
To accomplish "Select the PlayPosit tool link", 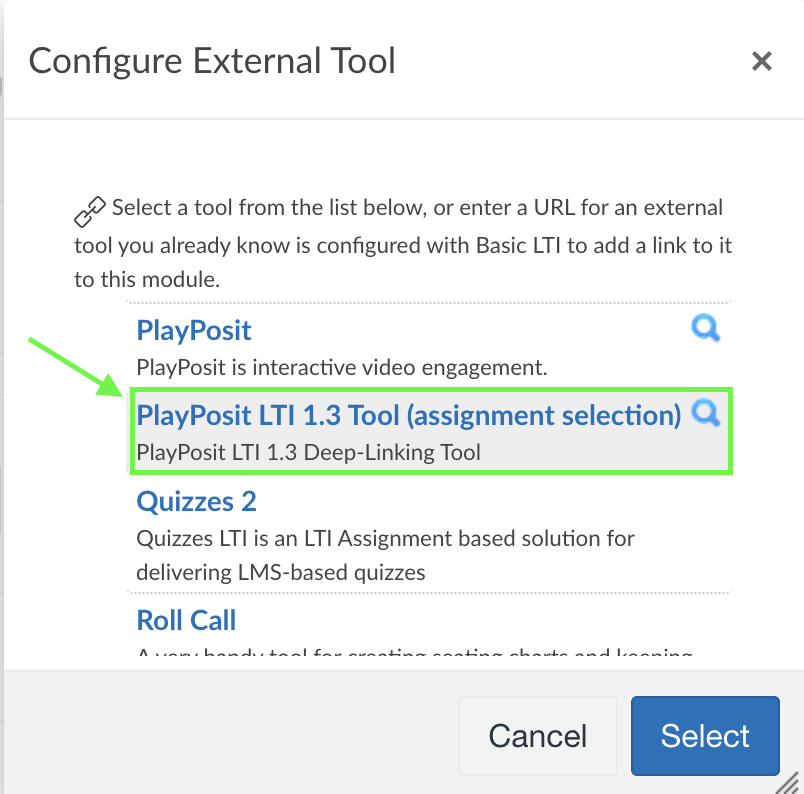I will pos(194,330).
